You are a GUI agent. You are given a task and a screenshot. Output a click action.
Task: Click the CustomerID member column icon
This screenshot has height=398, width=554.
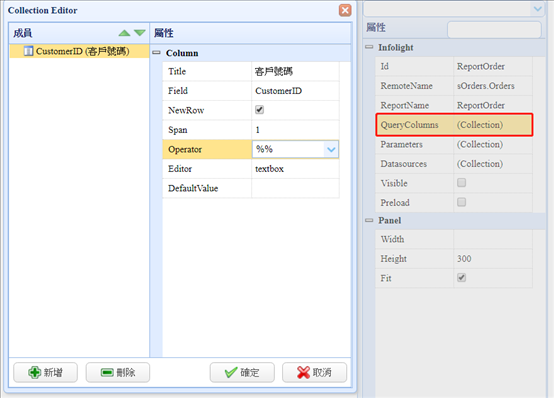(x=28, y=51)
